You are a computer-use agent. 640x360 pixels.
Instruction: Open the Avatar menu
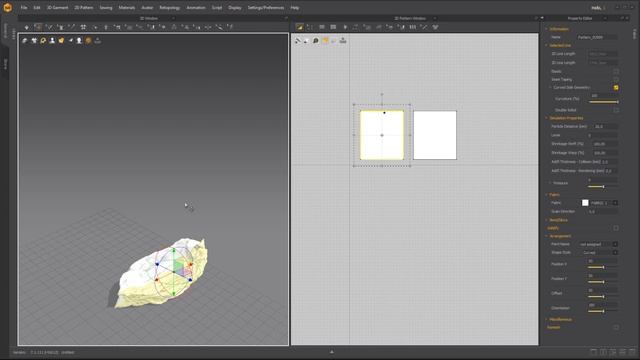coord(147,8)
